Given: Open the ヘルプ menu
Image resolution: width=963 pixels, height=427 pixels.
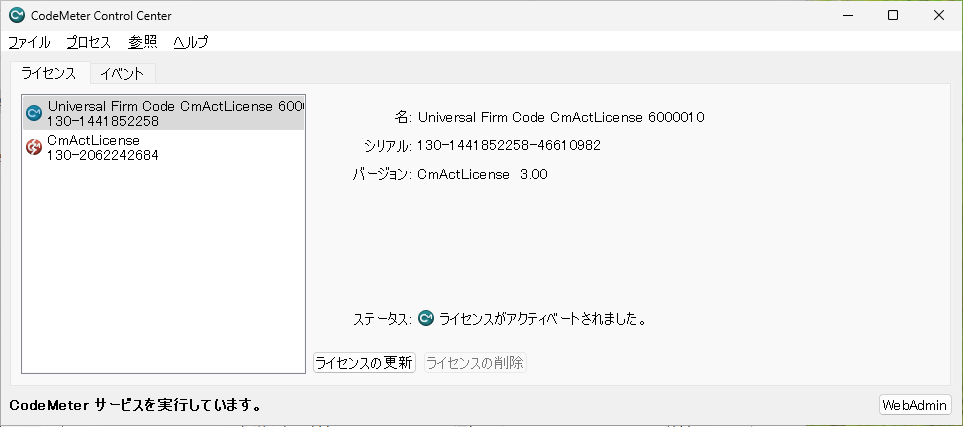Looking at the screenshot, I should tap(190, 42).
